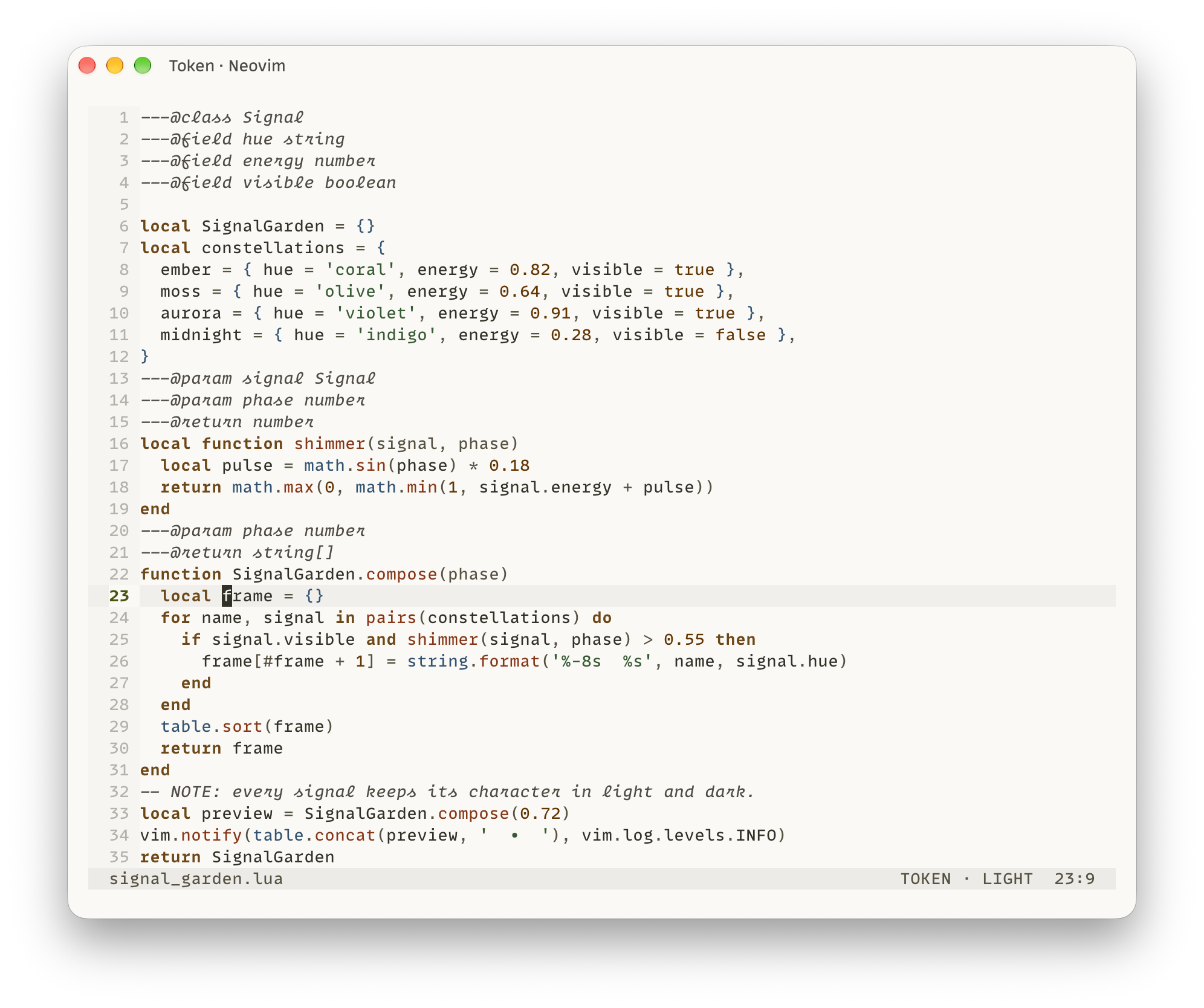Click the yellow minimize window button
The width and height of the screenshot is (1204, 1008).
tap(115, 65)
